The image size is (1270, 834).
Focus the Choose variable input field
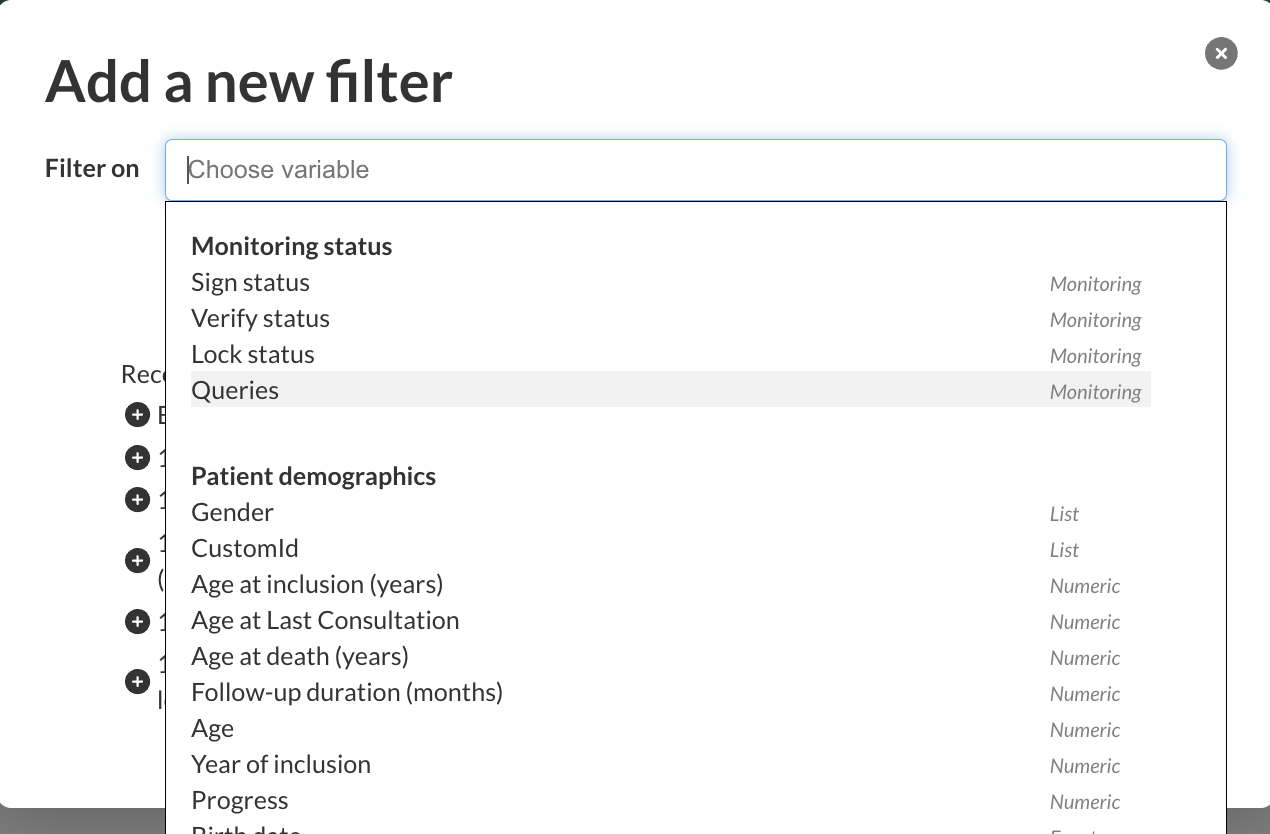coord(695,170)
